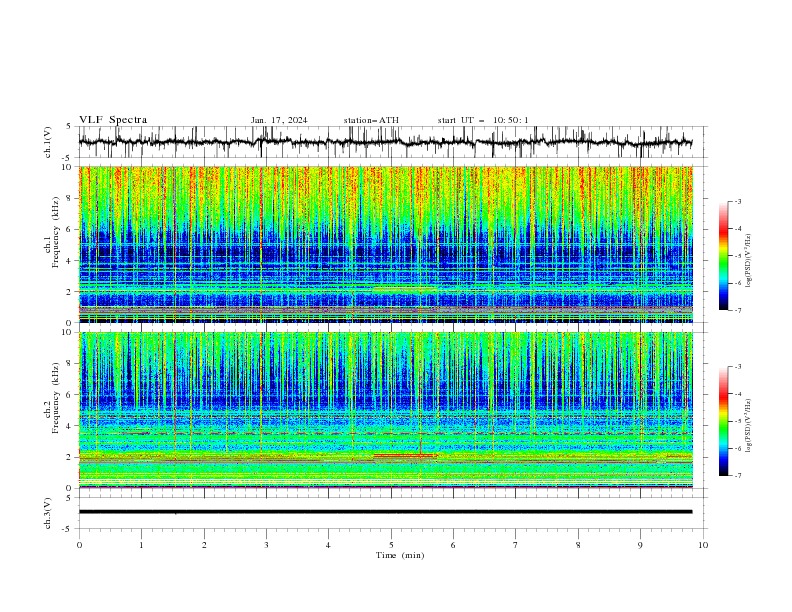The image size is (792, 612).
Task: Click time tick label "3" on bottom axis
Action: [266, 545]
